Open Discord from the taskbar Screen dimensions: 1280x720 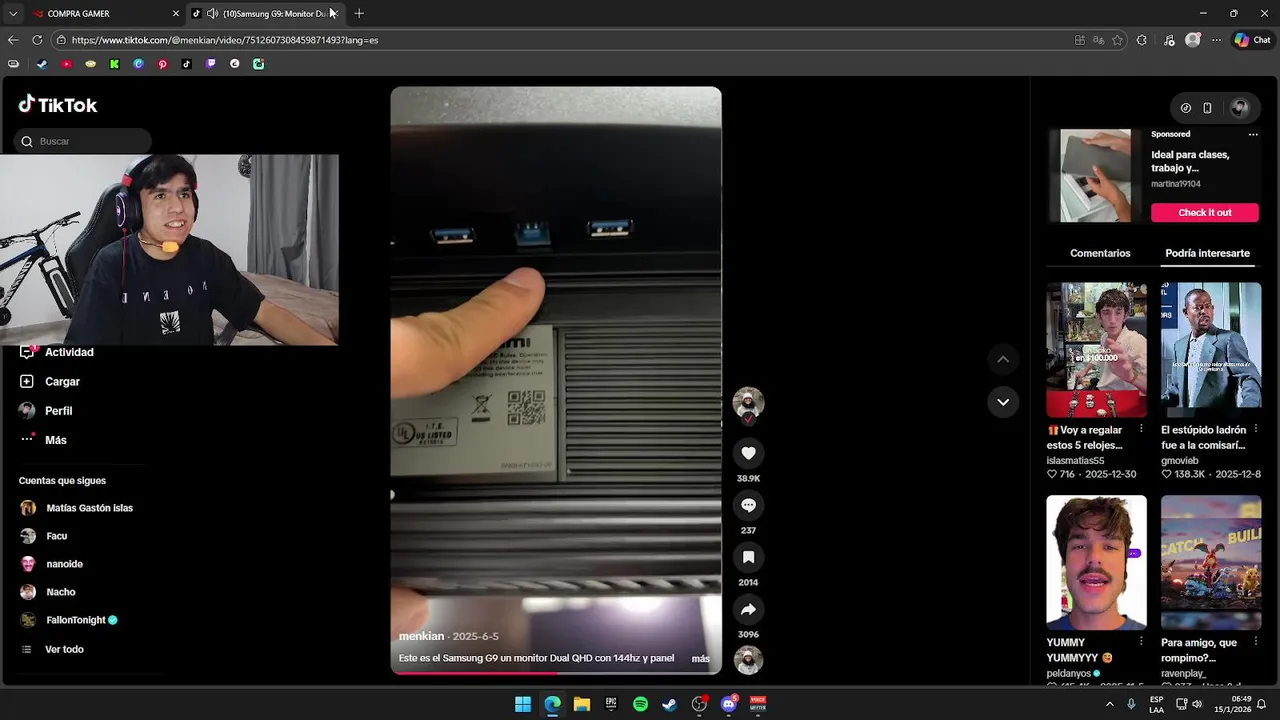click(x=729, y=704)
